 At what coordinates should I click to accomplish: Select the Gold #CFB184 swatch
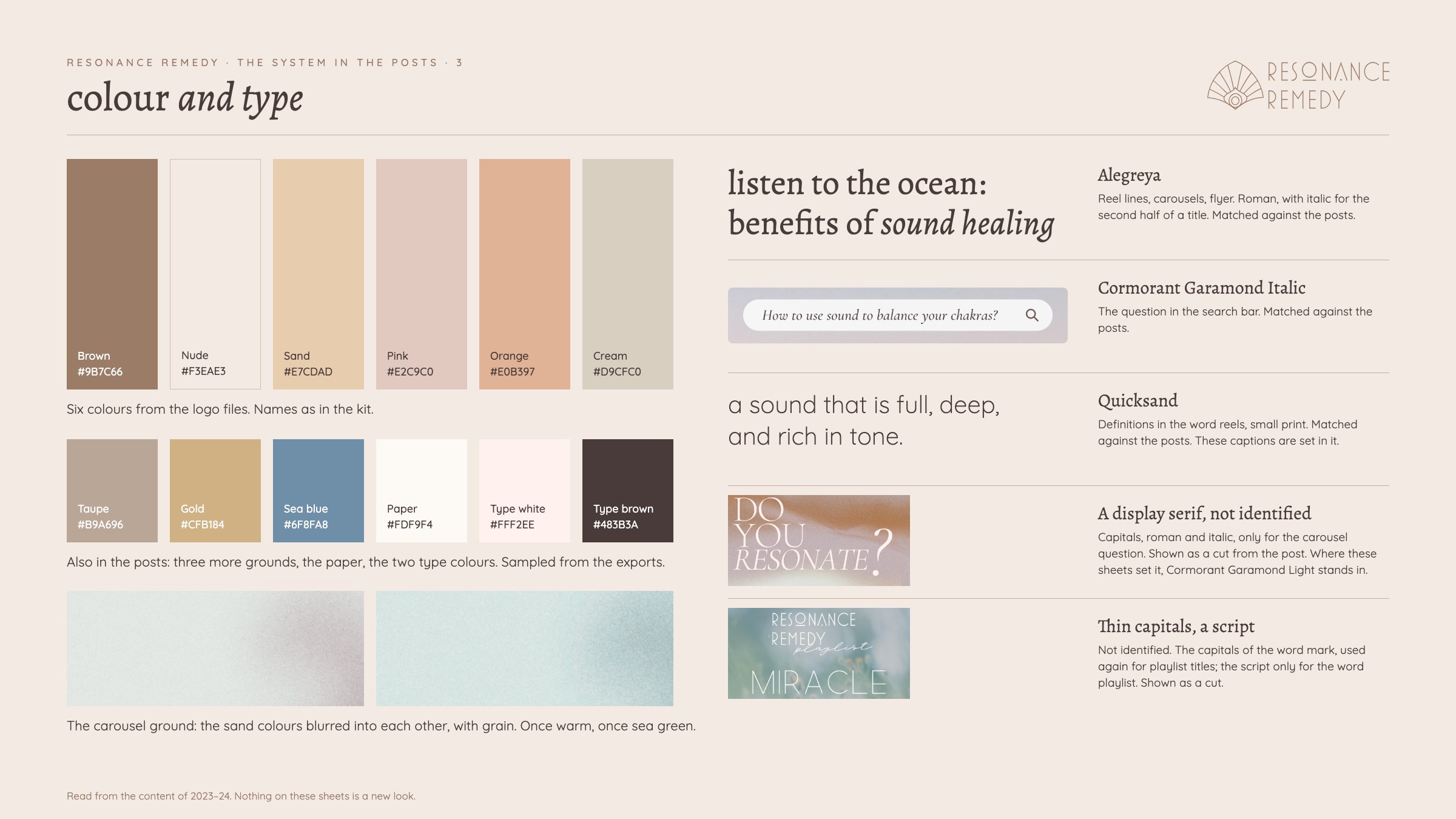click(x=215, y=491)
